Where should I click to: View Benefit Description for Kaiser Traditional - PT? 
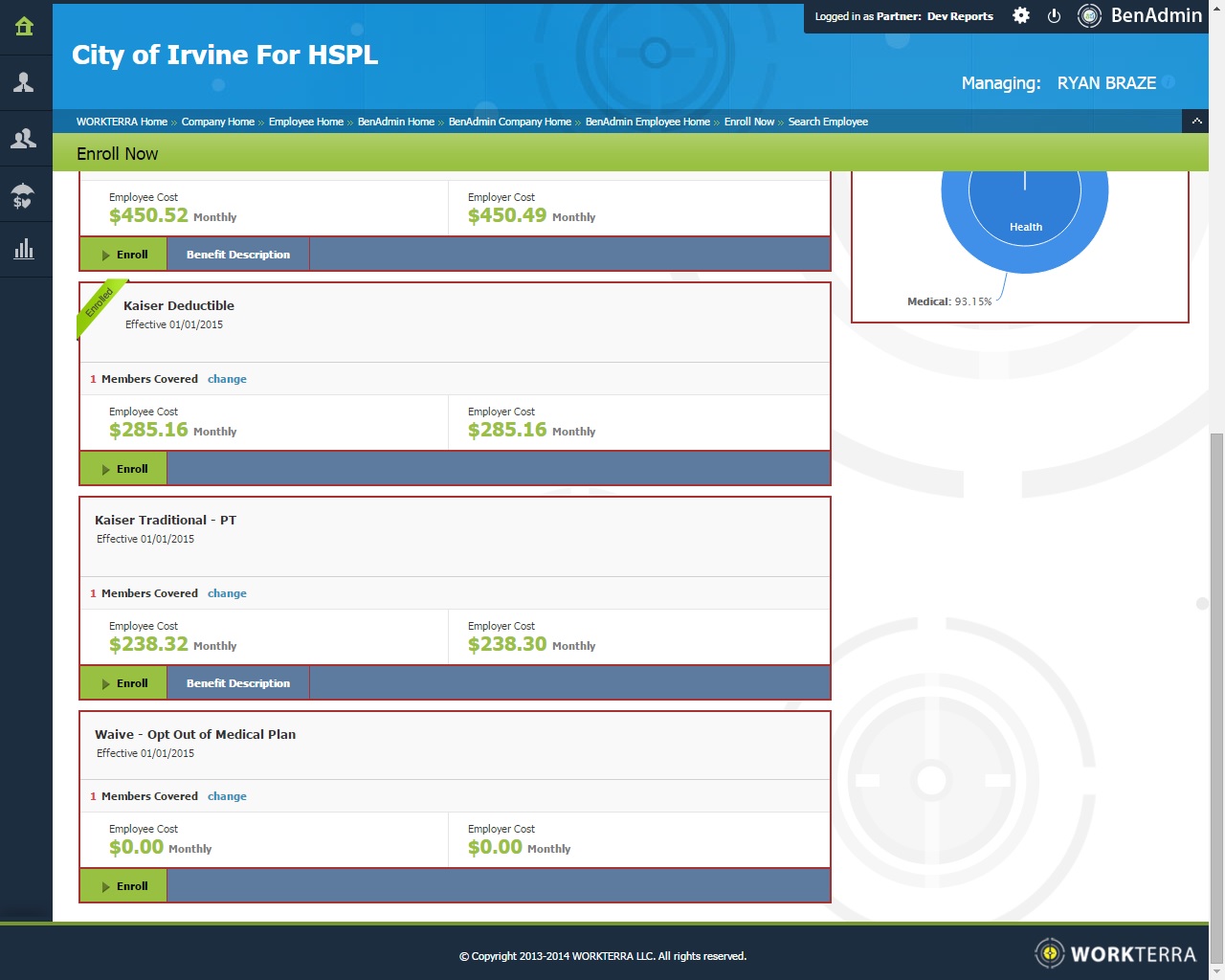click(237, 683)
